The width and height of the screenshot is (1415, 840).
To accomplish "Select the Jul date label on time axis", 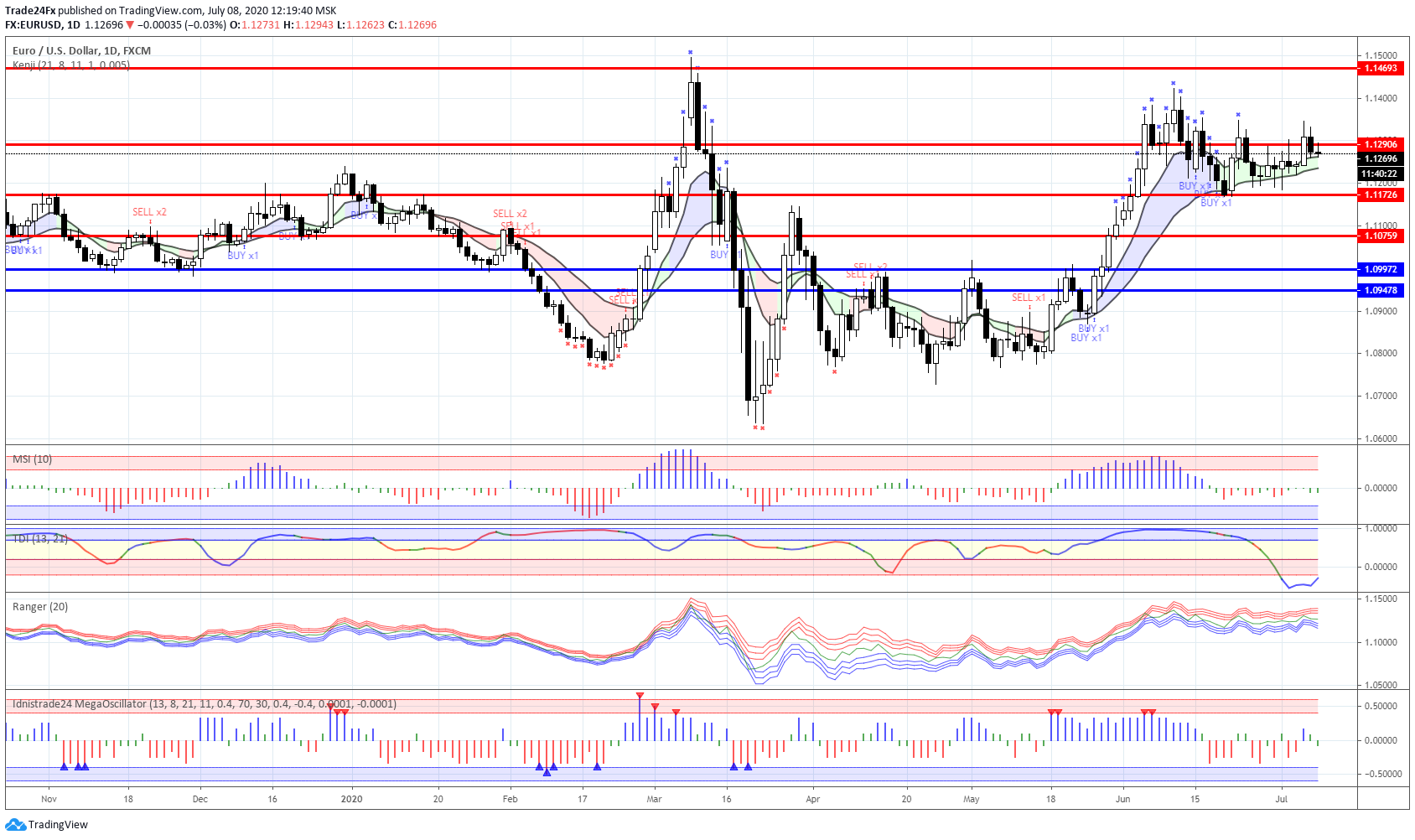I will pos(1281,799).
